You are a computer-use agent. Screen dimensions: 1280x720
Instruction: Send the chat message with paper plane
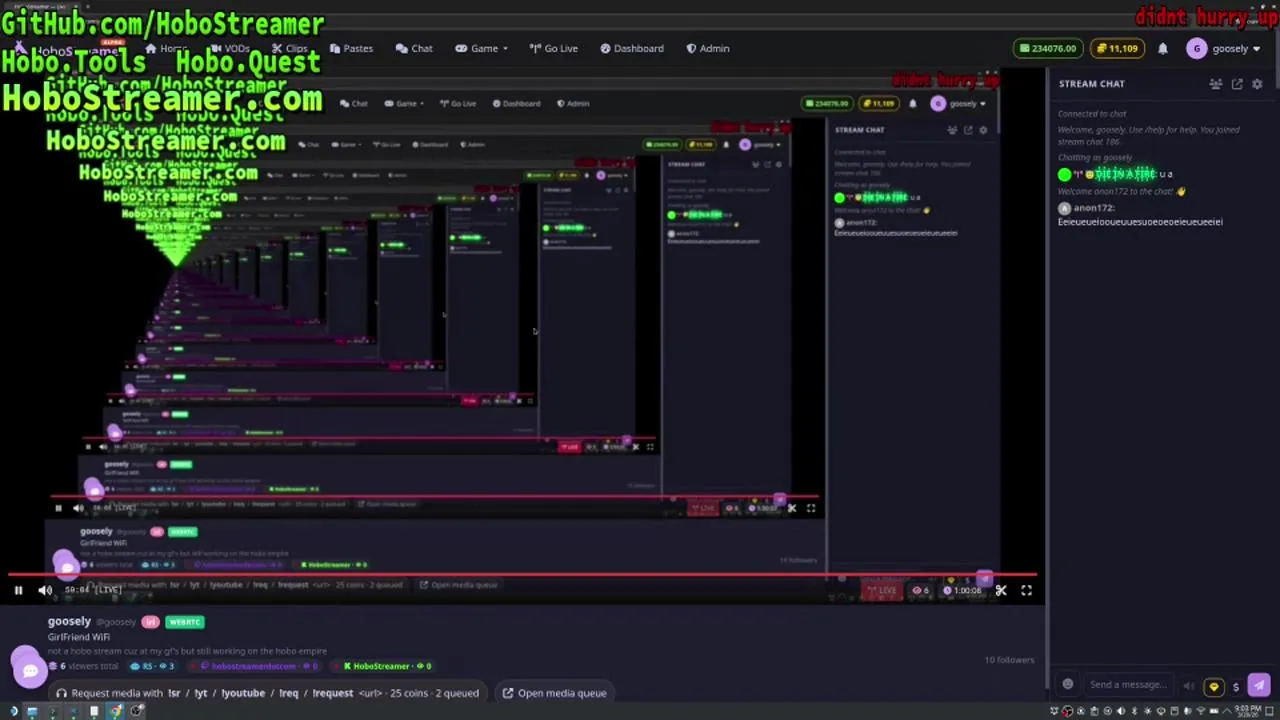pyautogui.click(x=1259, y=685)
